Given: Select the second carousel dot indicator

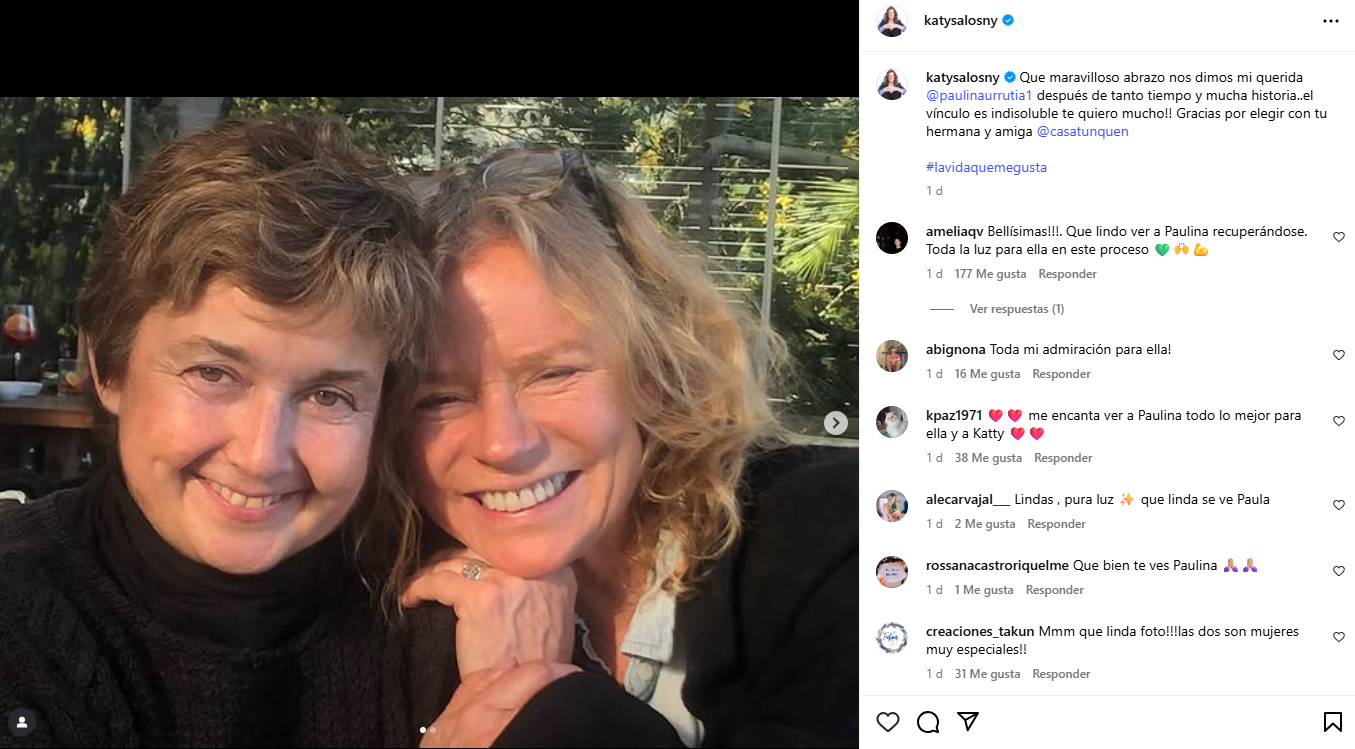Looking at the screenshot, I should (x=433, y=730).
